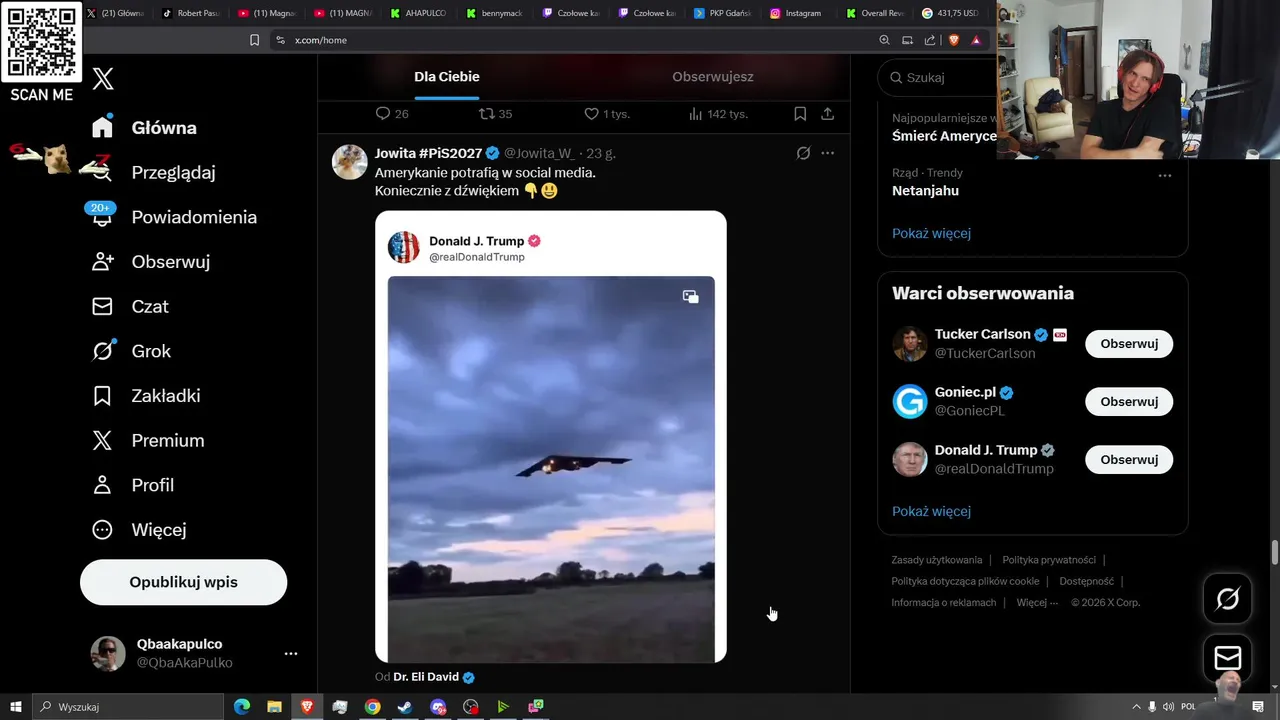The height and width of the screenshot is (720, 1280).
Task: Click the browser bookmark page icon
Action: click(x=254, y=40)
